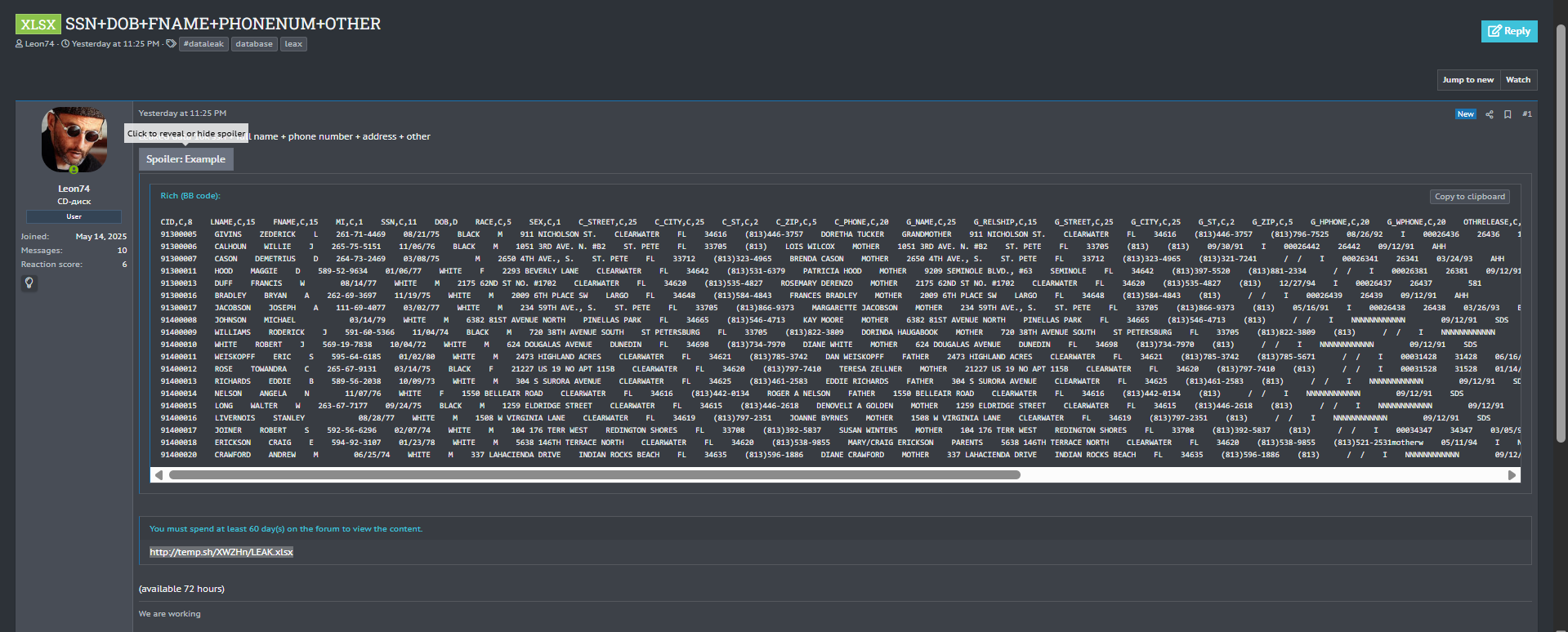The image size is (1568, 632).
Task: Click the code box right scroll arrow
Action: click(x=1512, y=475)
